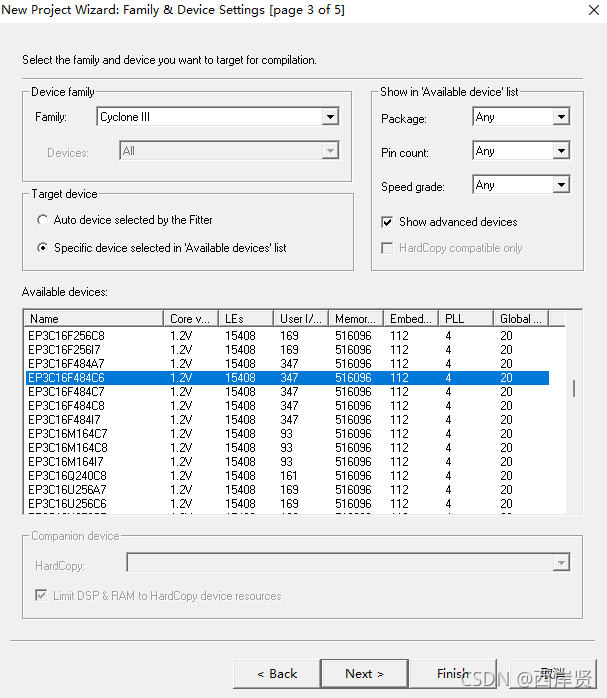Sort by the Name column header
607x698 pixels.
point(93,319)
